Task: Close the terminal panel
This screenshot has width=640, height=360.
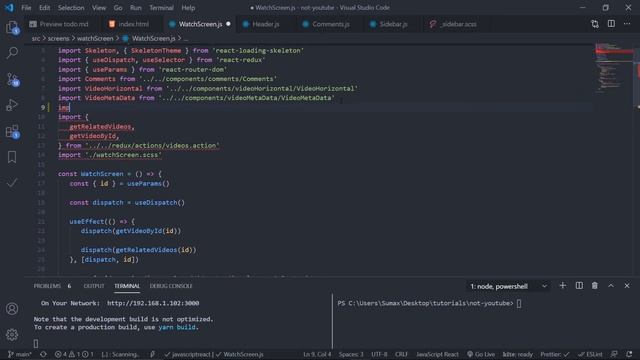Action: 627,285
